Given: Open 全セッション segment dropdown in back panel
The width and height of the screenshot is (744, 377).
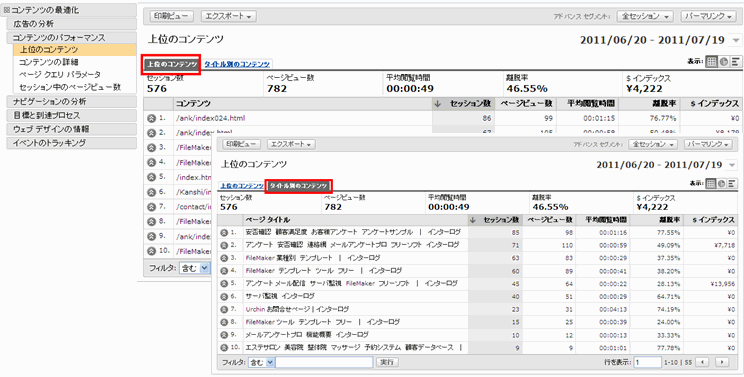Looking at the screenshot, I should (645, 16).
